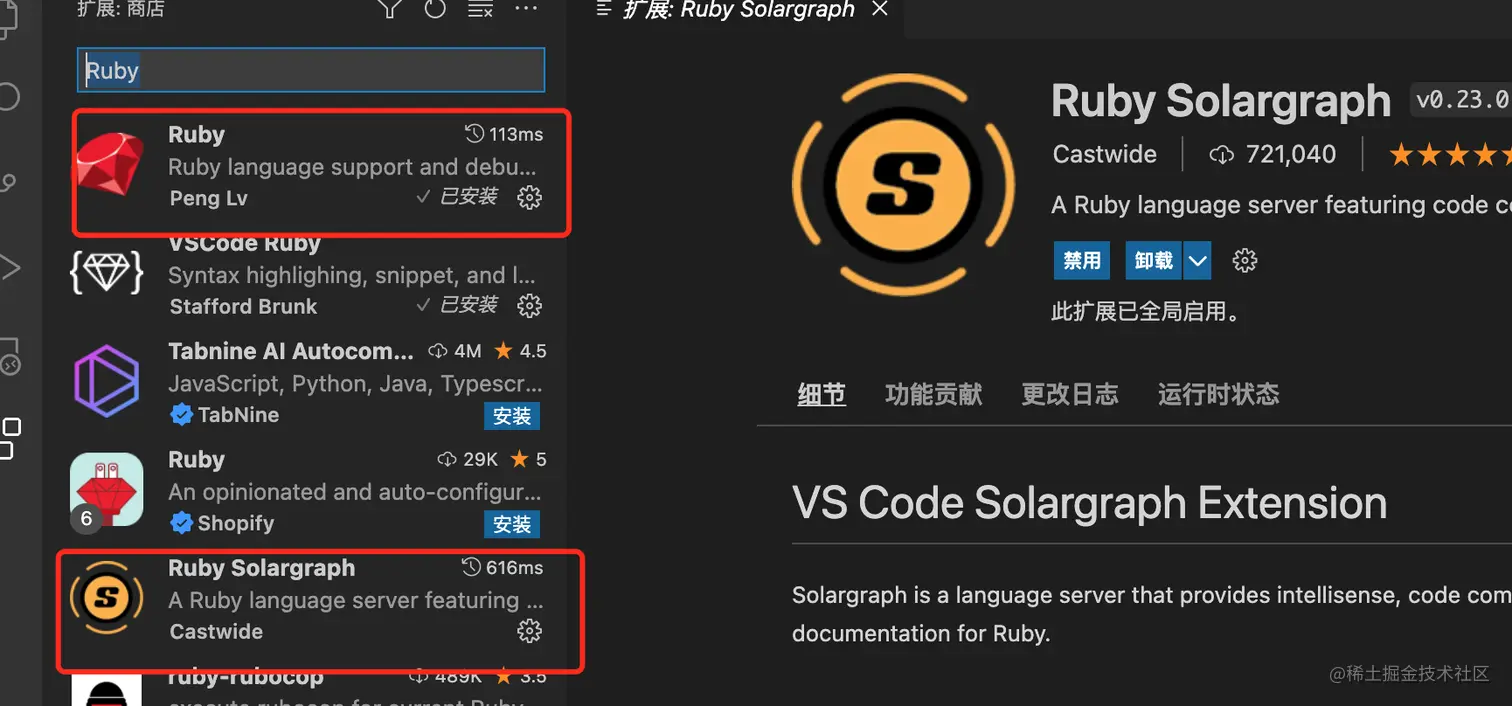Open the Run and Debug activity bar icon
The image size is (1512, 706).
[9, 267]
